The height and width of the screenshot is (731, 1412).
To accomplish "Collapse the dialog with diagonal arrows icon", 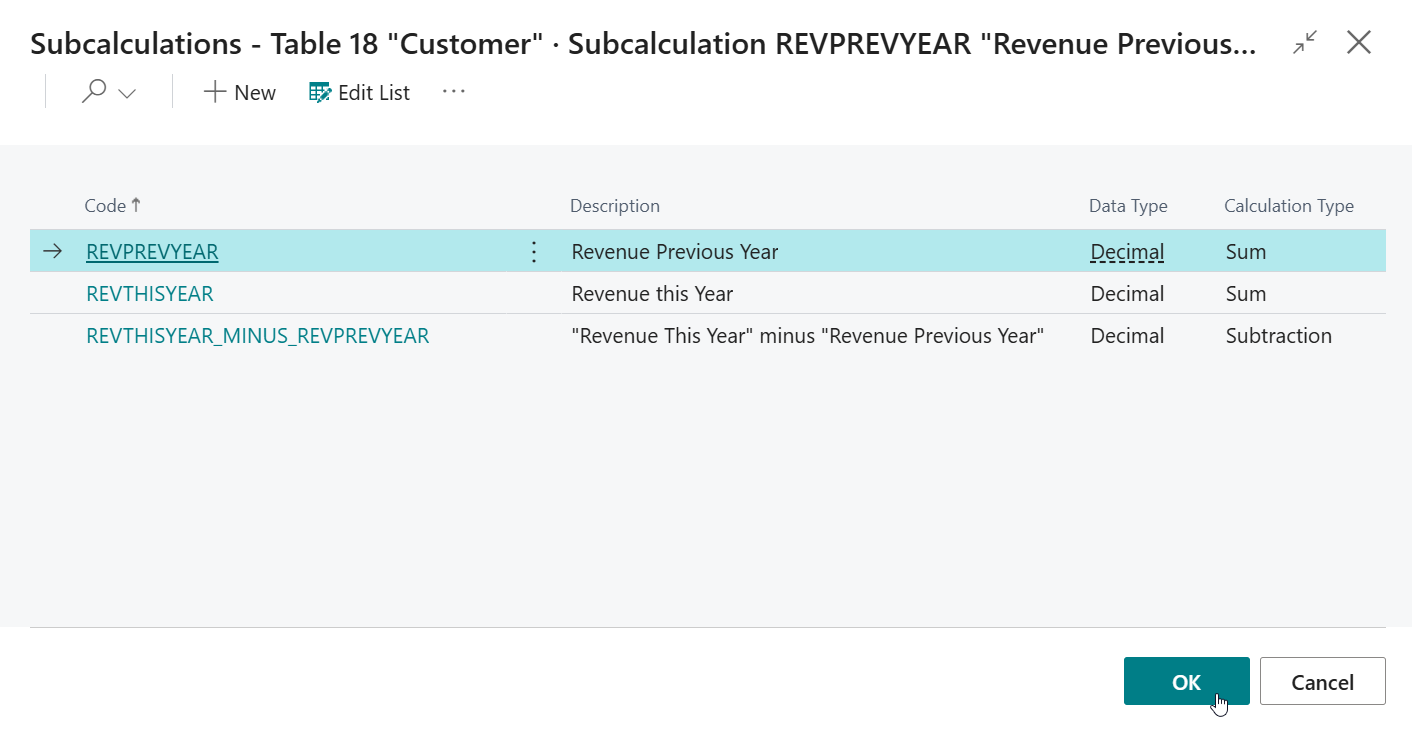I will 1304,42.
